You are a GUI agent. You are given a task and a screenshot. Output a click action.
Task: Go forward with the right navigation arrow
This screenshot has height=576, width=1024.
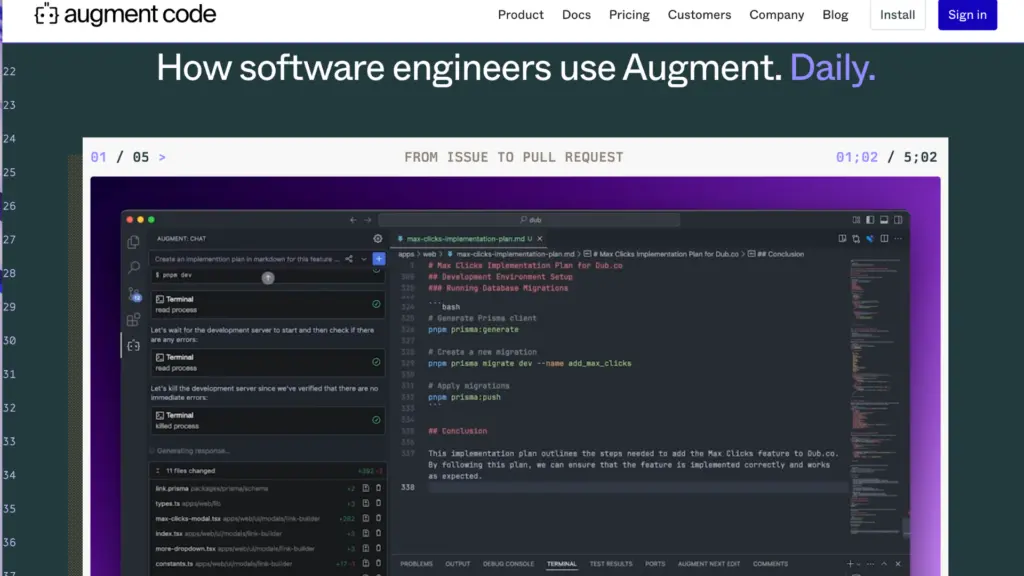click(368, 220)
